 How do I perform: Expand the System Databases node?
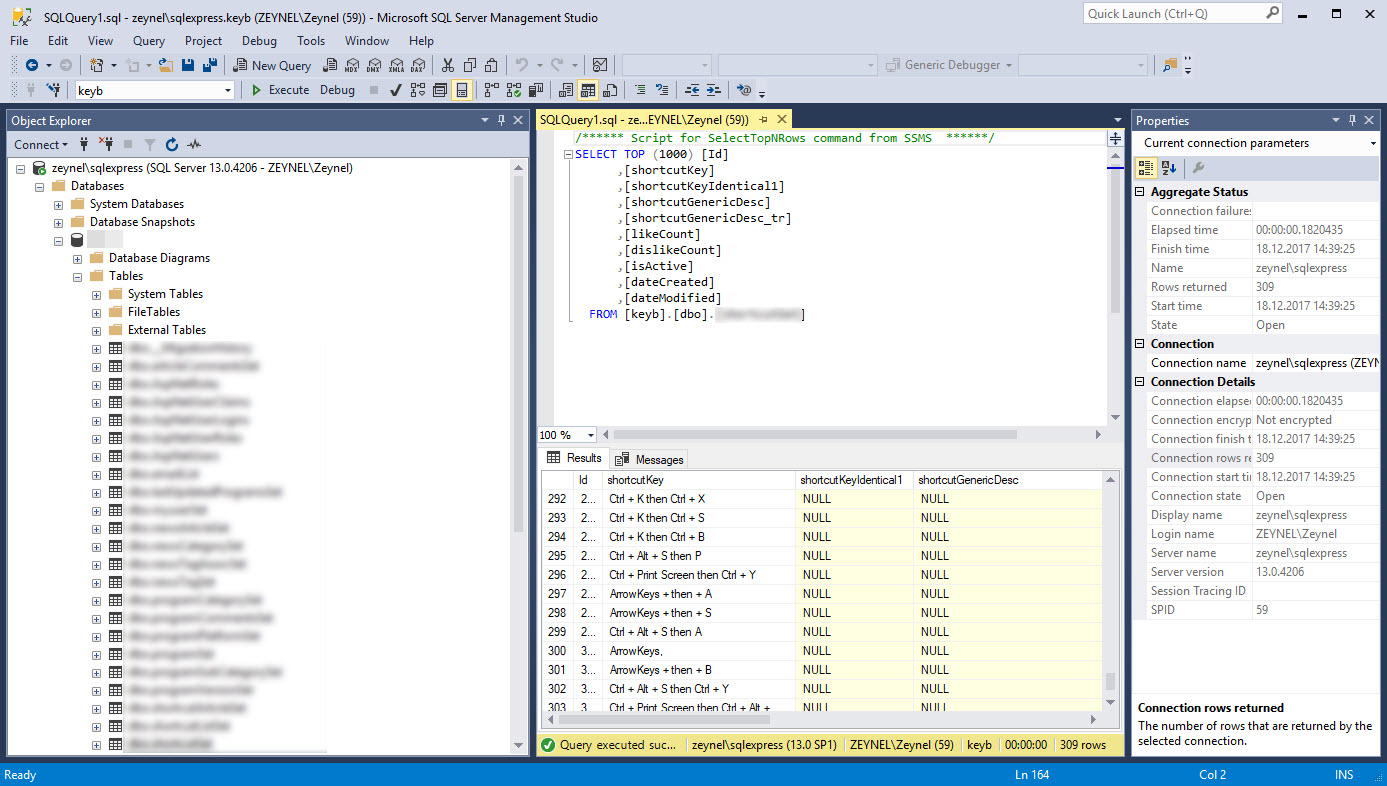tap(59, 204)
